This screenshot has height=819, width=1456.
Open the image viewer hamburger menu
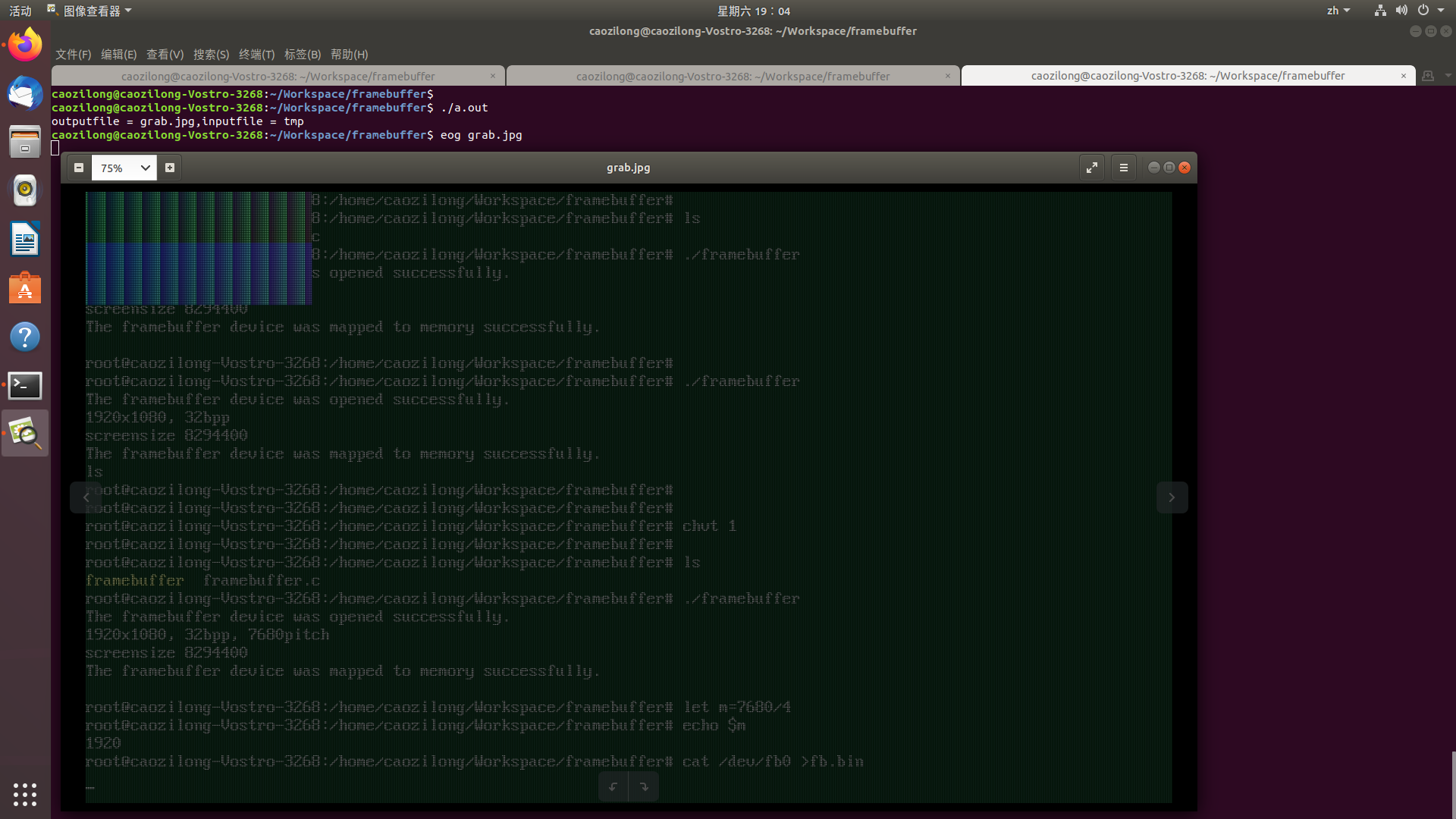(x=1123, y=167)
